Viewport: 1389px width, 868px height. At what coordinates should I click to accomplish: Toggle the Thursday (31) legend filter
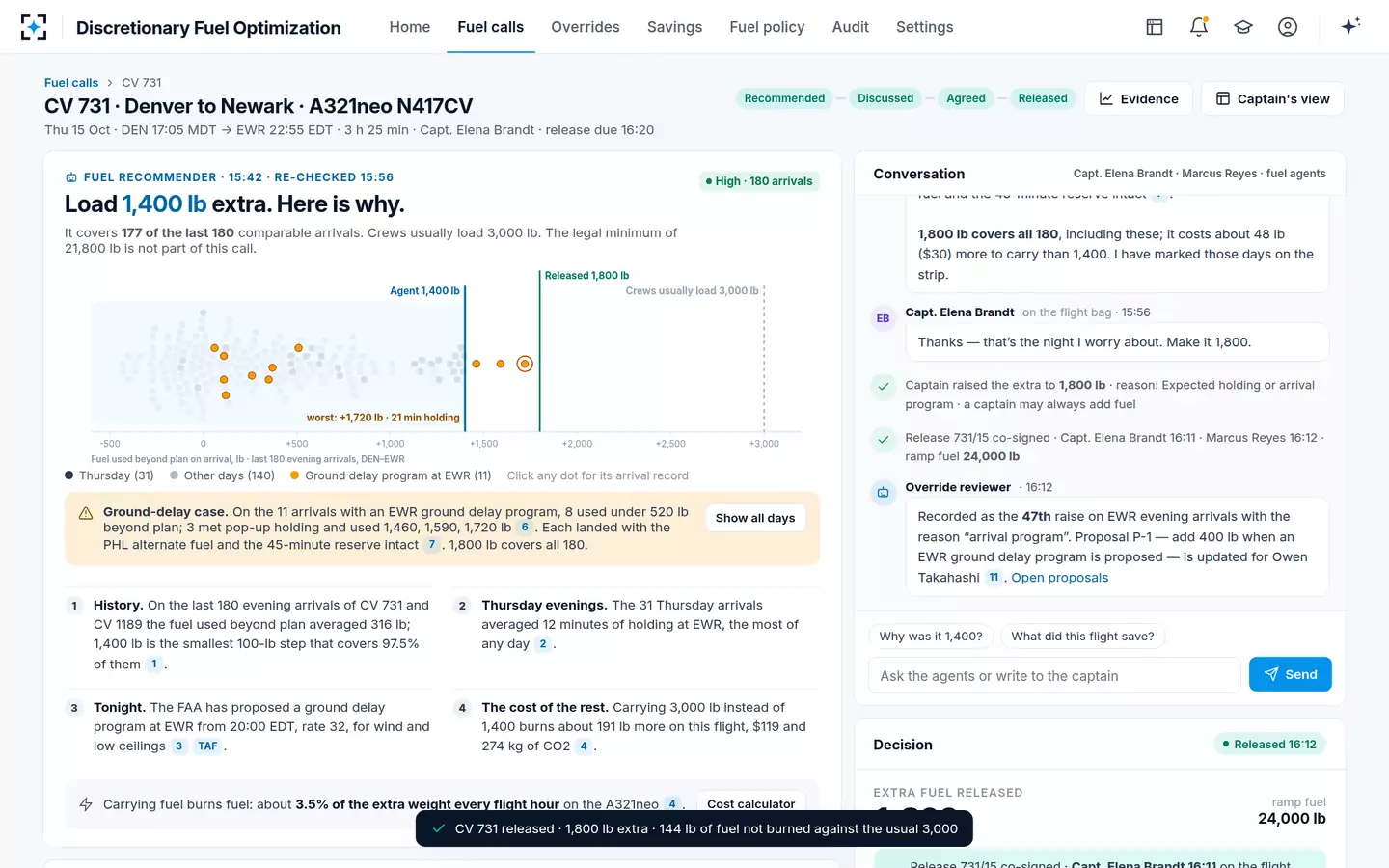click(x=109, y=475)
